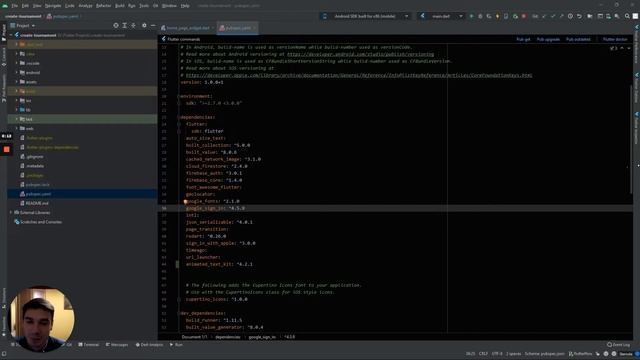This screenshot has height=360, width=640.
Task: Click the google_sign_in breadcrumb at the editor bottom
Action: point(262,337)
